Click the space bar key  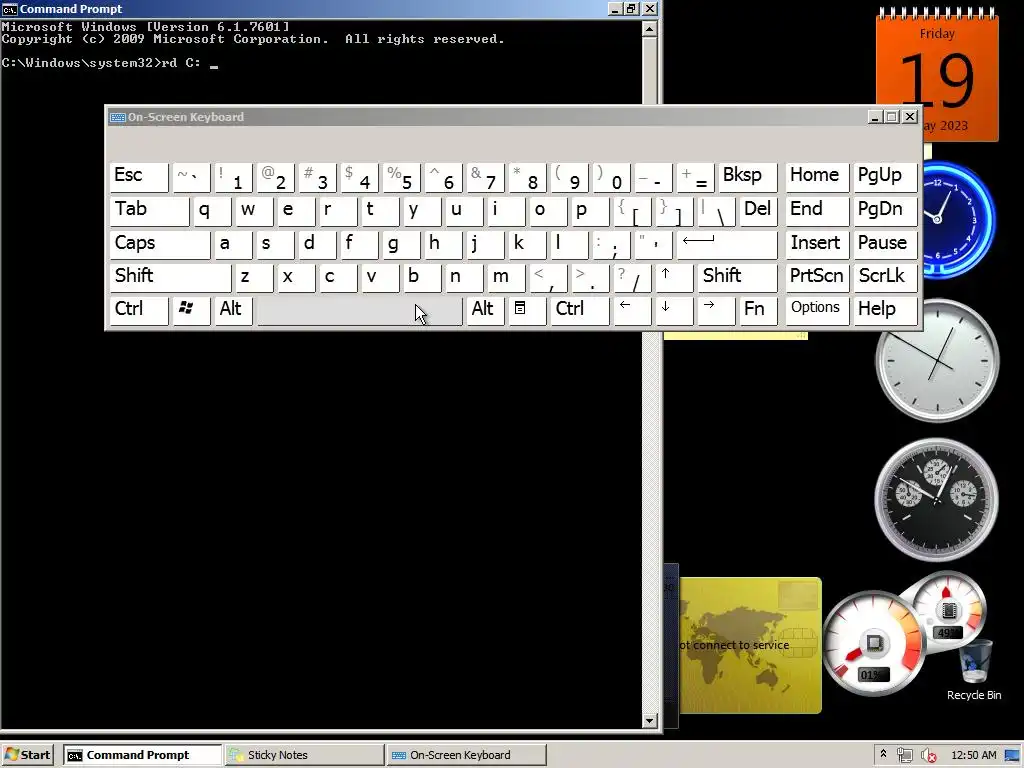pyautogui.click(x=359, y=310)
